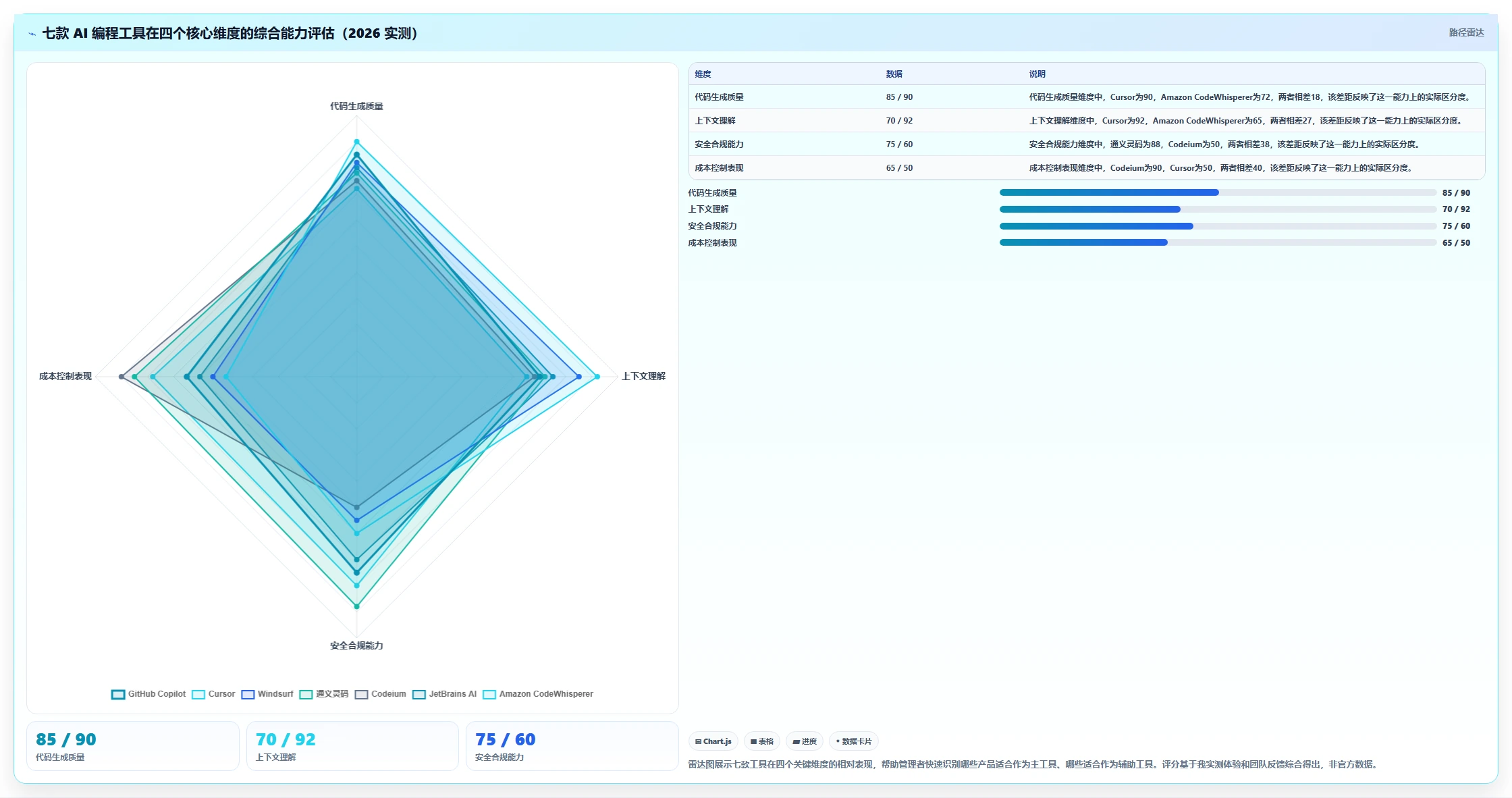The height and width of the screenshot is (798, 1512).
Task: Click the 代码生成质量 radar axis label
Action: point(356,106)
